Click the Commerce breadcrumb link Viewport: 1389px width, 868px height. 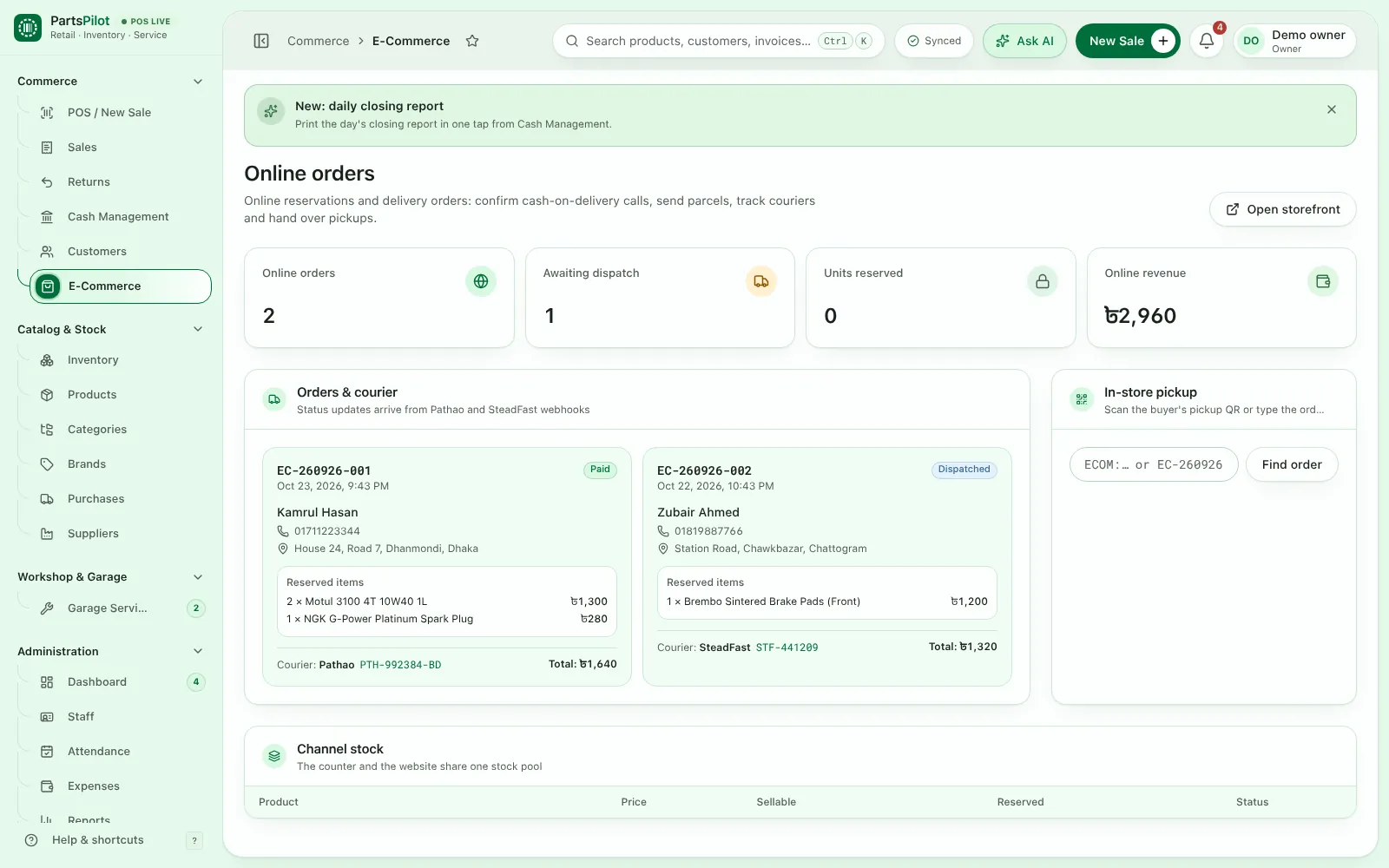point(318,41)
